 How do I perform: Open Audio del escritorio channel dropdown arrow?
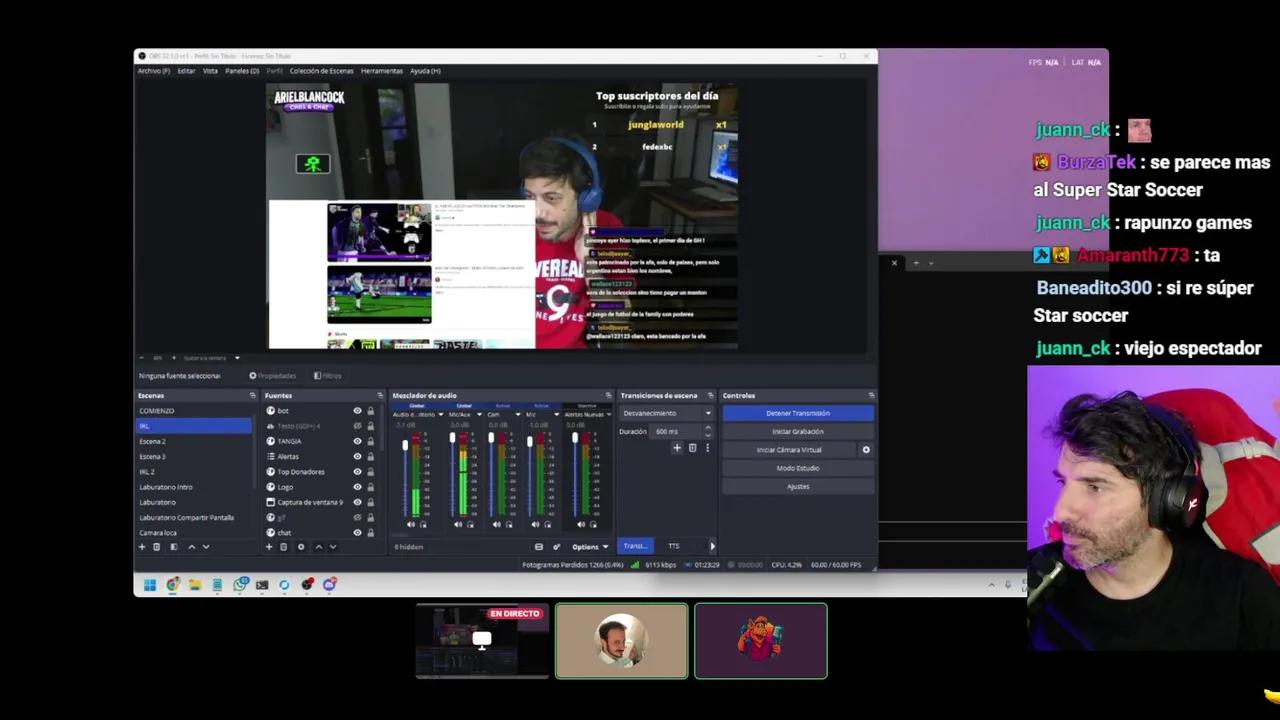click(x=440, y=414)
